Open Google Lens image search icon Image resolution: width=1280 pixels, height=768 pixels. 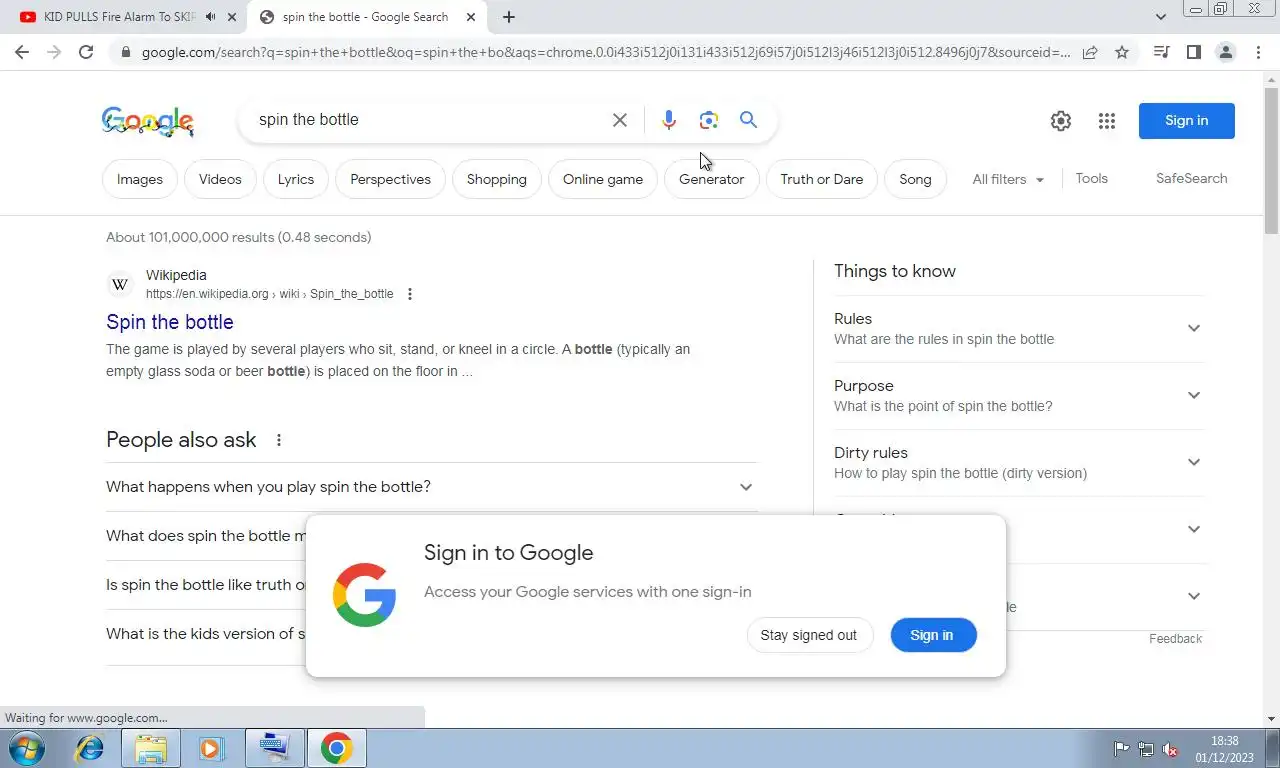click(x=709, y=120)
